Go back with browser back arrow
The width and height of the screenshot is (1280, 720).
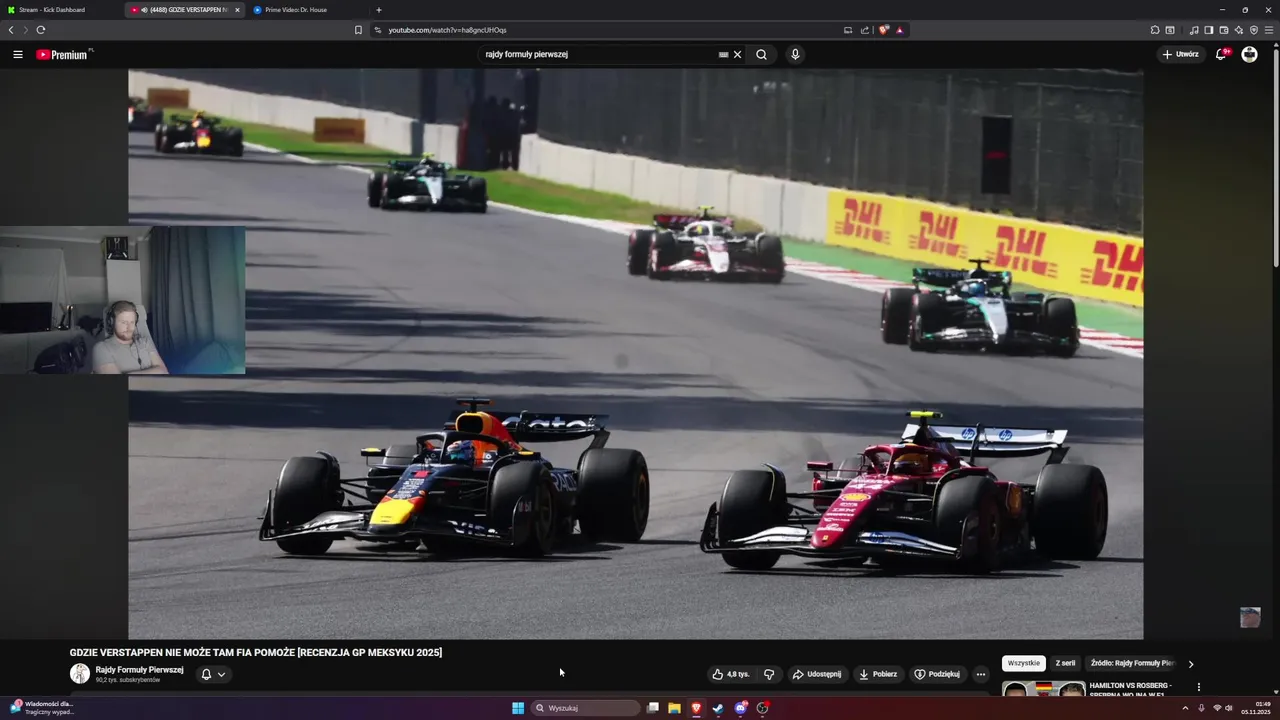(x=11, y=30)
